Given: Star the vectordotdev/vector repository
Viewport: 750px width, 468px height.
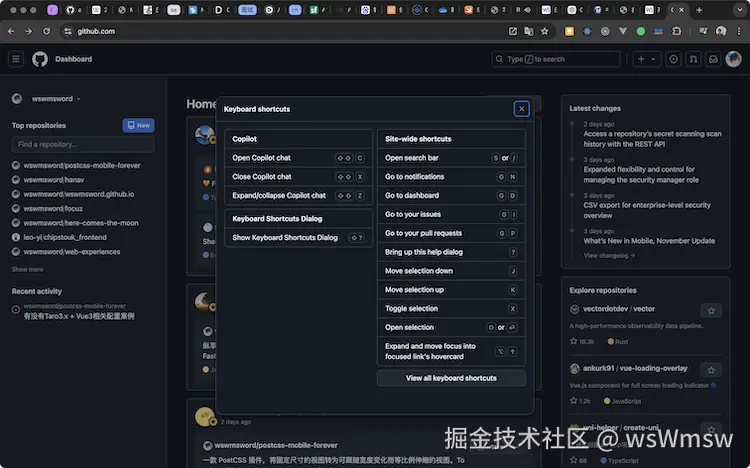Looking at the screenshot, I should click(711, 311).
